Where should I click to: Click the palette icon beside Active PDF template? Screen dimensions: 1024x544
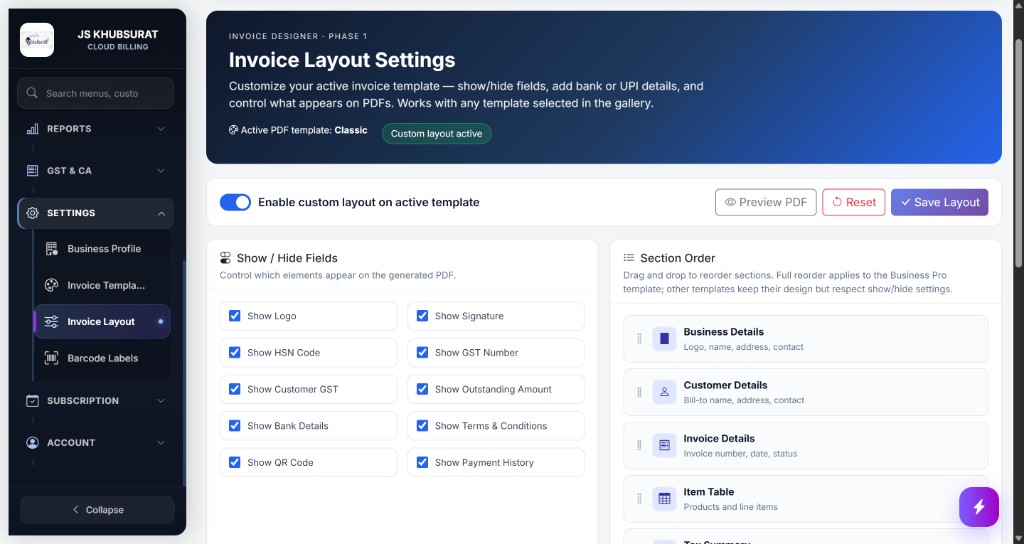pos(233,130)
